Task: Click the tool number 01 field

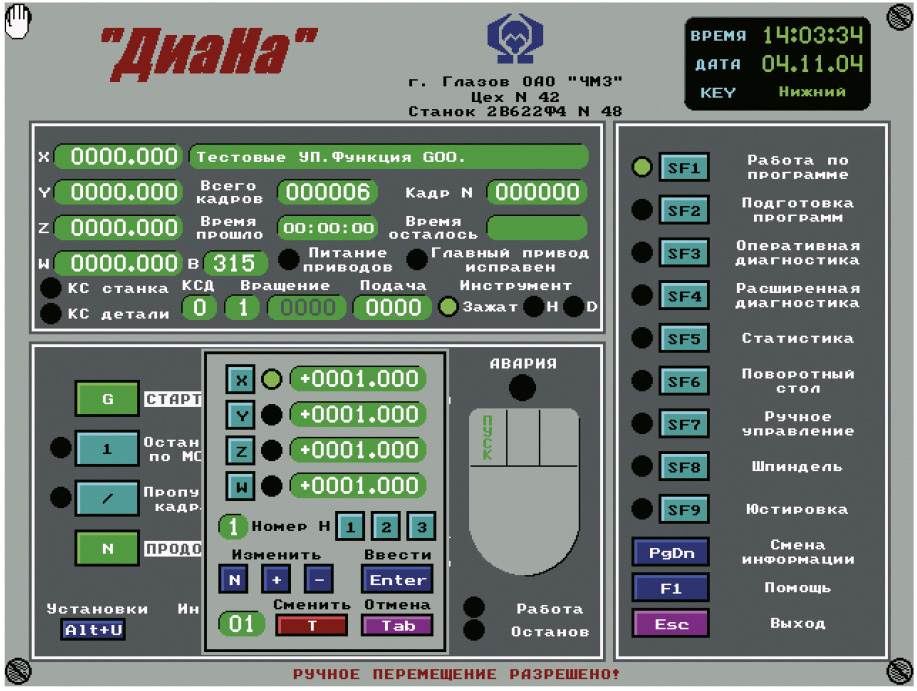Action: [x=242, y=624]
